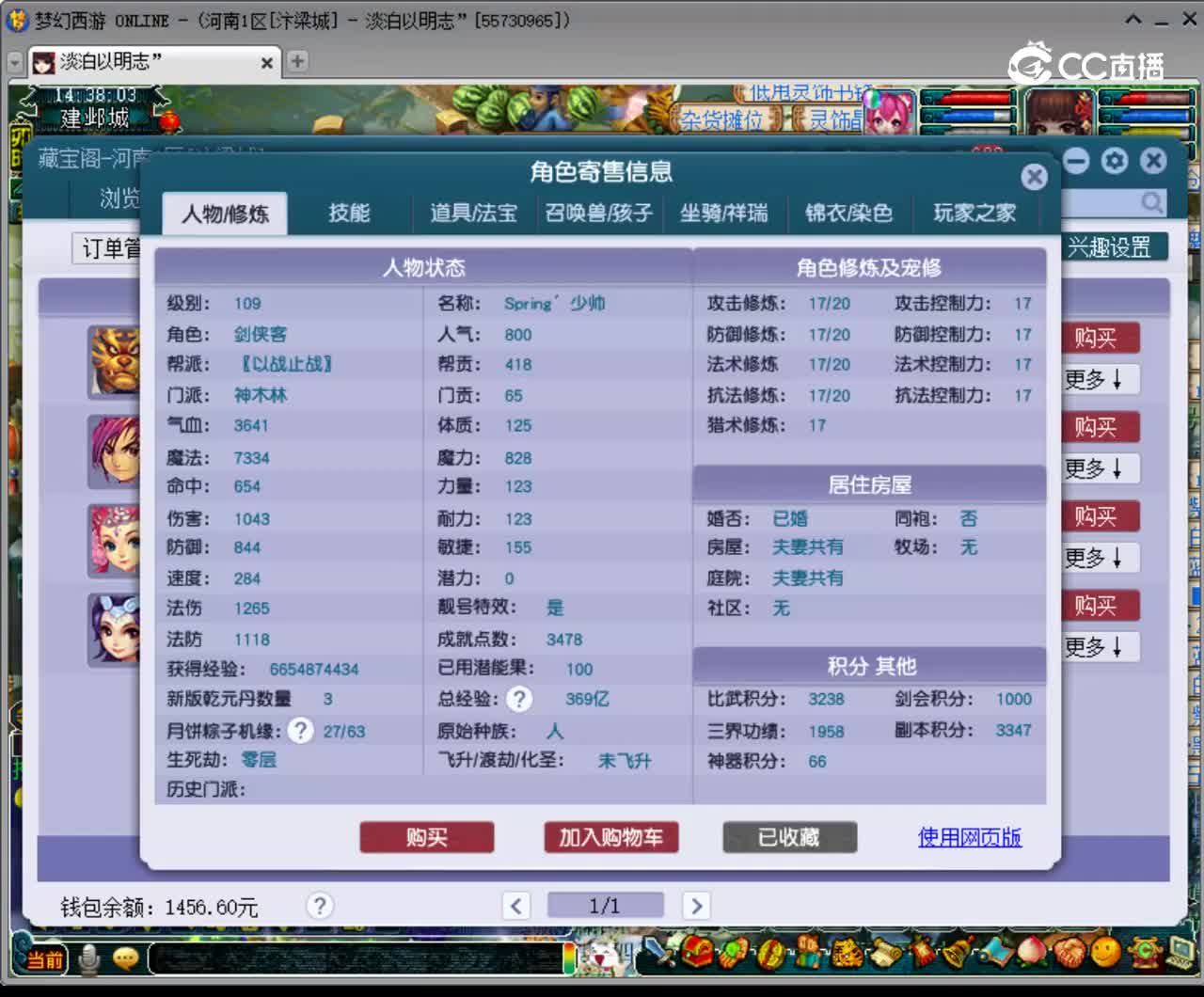Open the gear settings icon of 藏宝阁 window
The height and width of the screenshot is (997, 1204).
pos(1115,161)
